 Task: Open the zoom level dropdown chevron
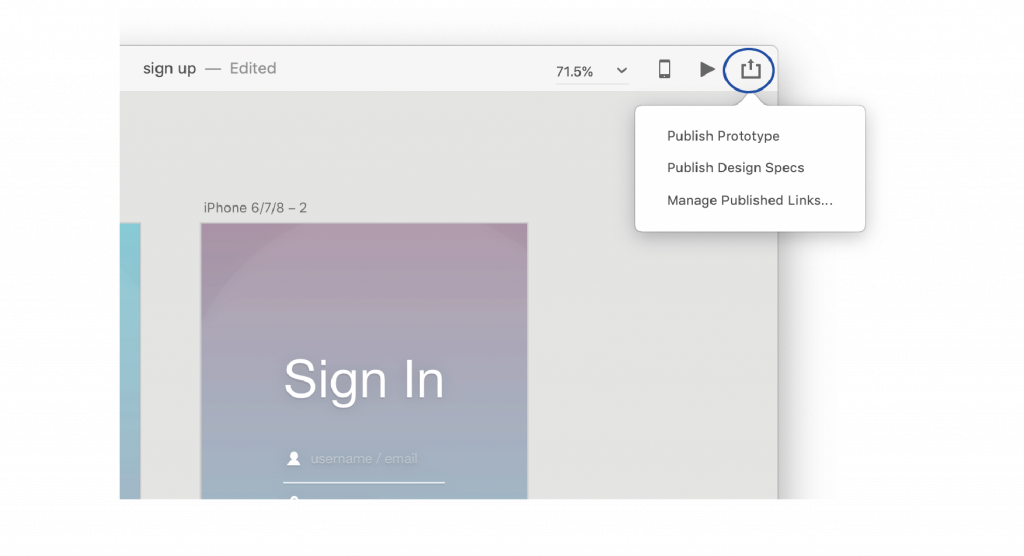pos(622,71)
